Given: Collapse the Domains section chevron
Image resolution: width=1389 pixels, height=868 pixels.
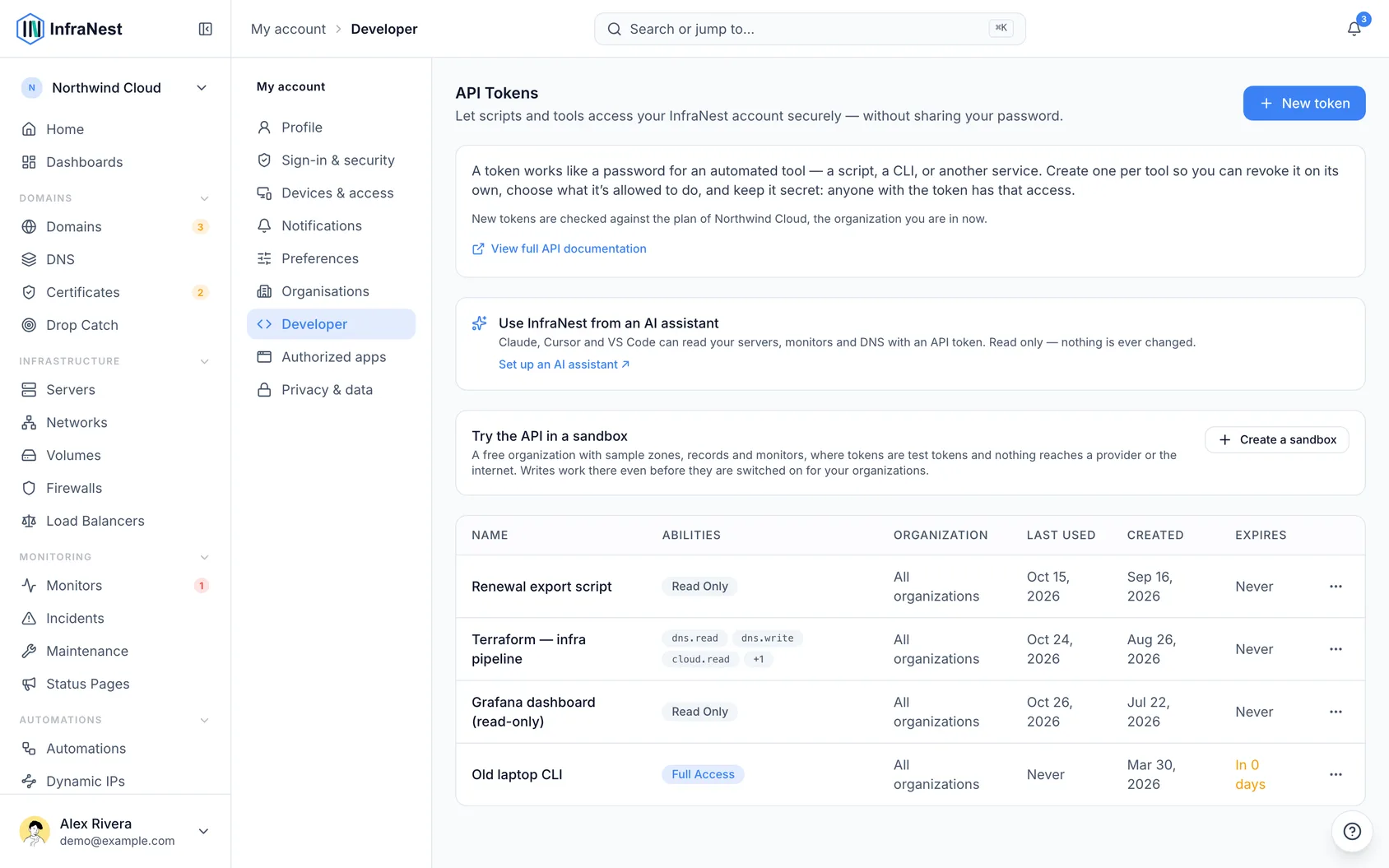Looking at the screenshot, I should 204,198.
